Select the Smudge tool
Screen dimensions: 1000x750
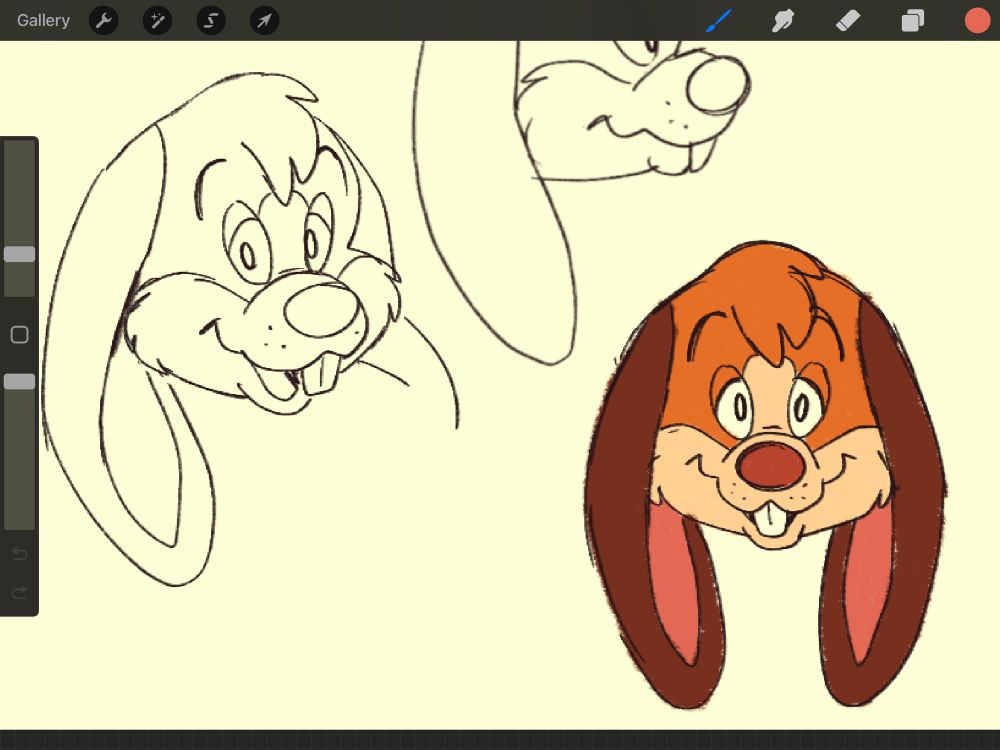(783, 20)
